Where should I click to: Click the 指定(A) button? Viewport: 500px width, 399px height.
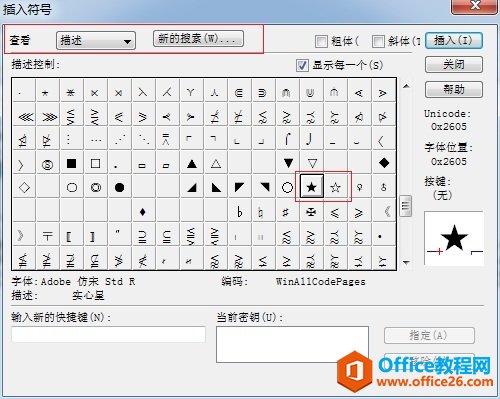coord(429,335)
